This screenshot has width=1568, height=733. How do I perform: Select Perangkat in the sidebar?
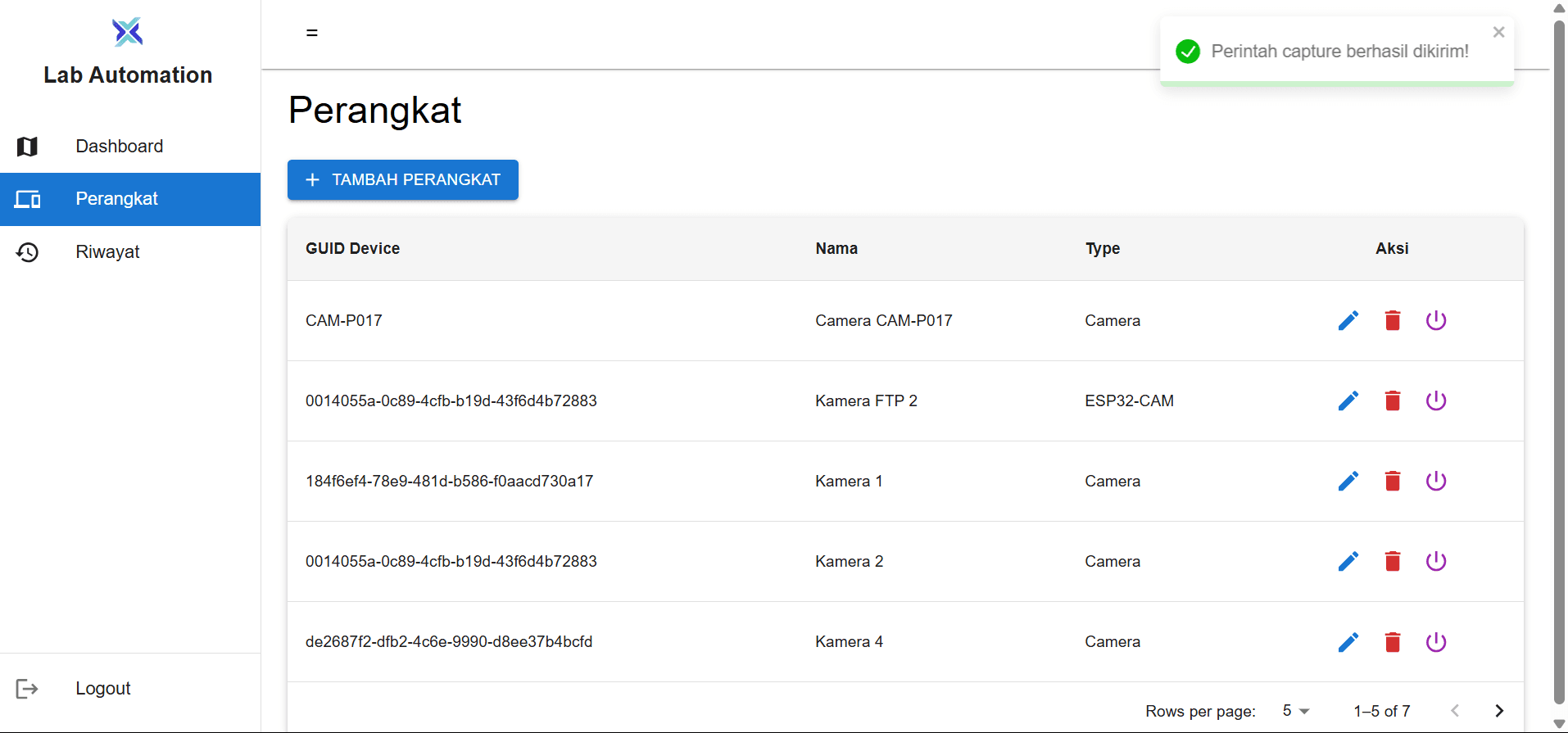[116, 199]
